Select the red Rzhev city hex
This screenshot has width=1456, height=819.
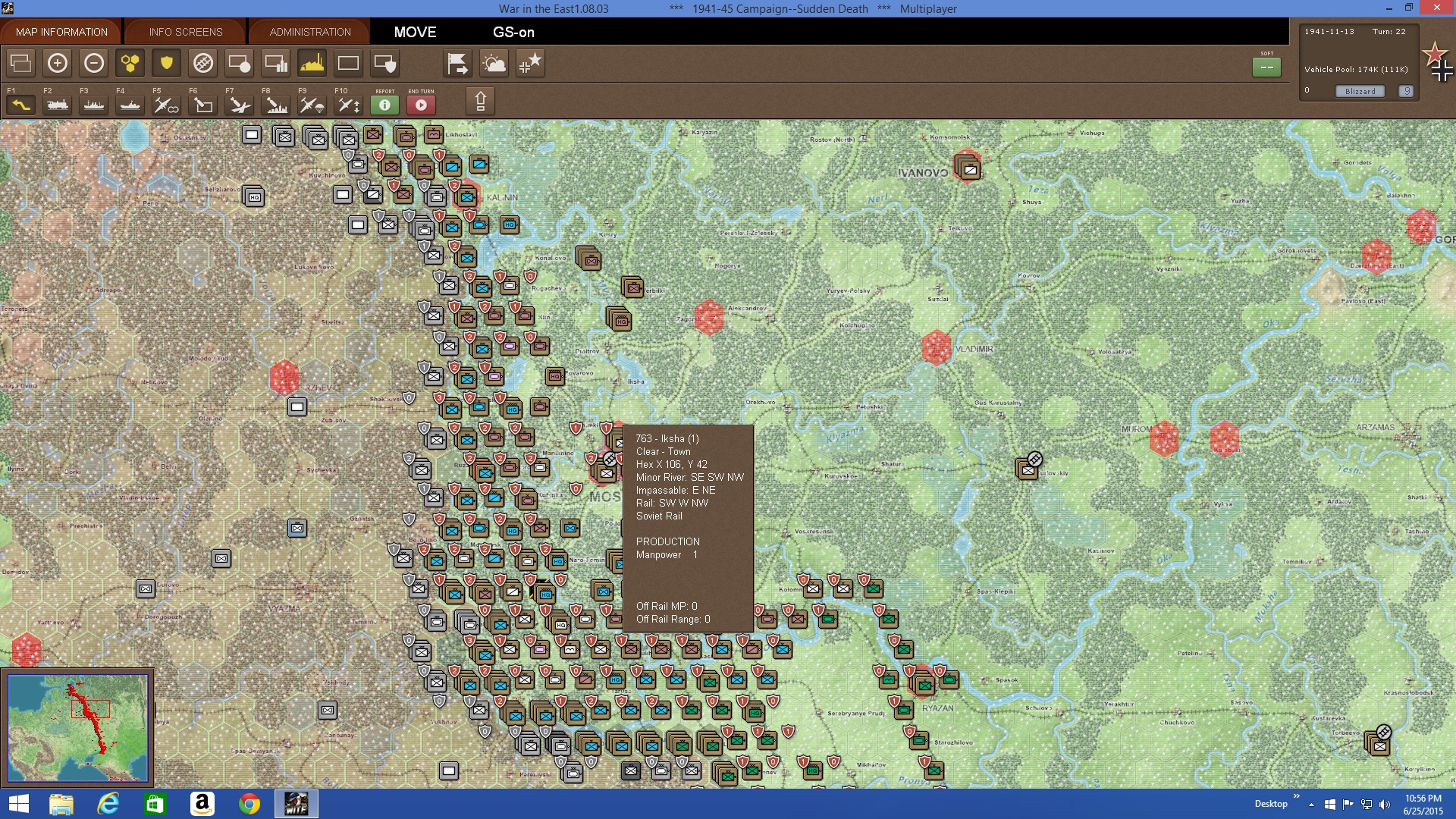pos(284,378)
